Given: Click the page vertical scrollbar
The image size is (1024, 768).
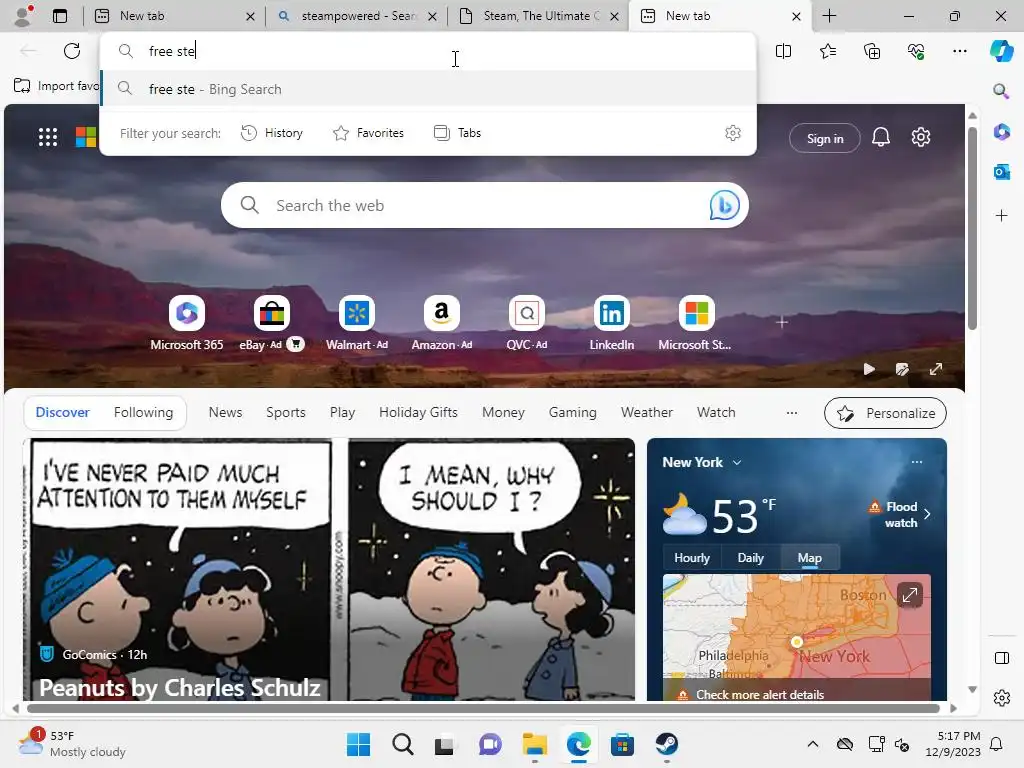Looking at the screenshot, I should 972,229.
